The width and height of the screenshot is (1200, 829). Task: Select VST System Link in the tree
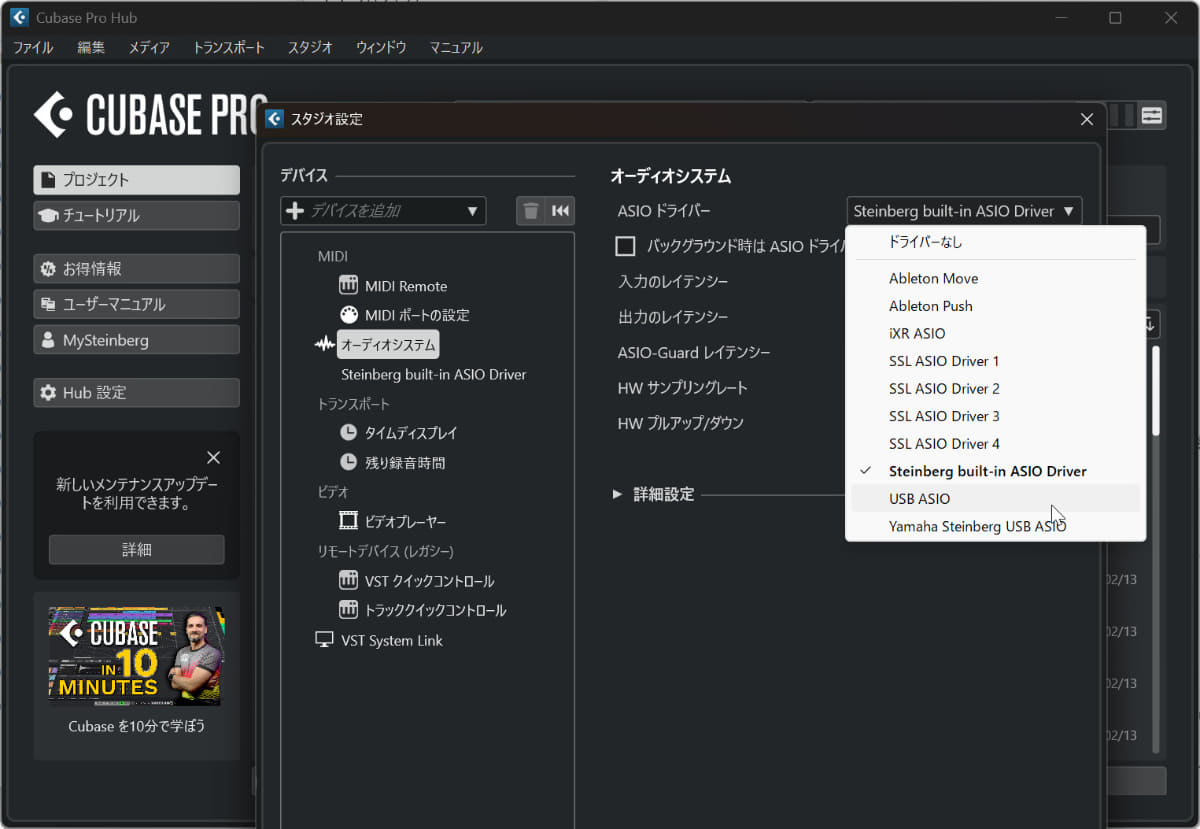pos(392,640)
